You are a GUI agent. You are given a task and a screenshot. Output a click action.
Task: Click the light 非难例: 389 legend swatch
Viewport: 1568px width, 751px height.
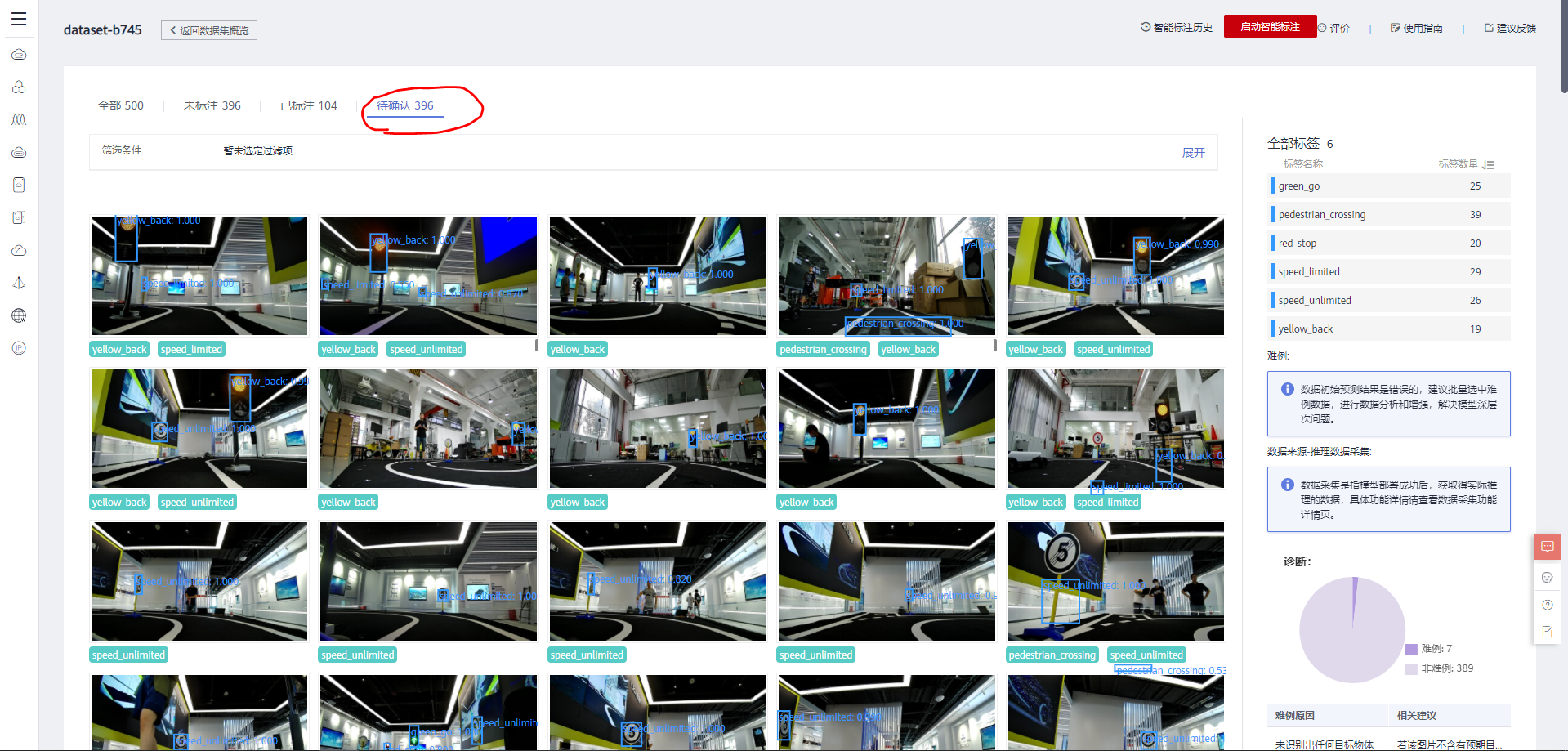[x=1411, y=668]
